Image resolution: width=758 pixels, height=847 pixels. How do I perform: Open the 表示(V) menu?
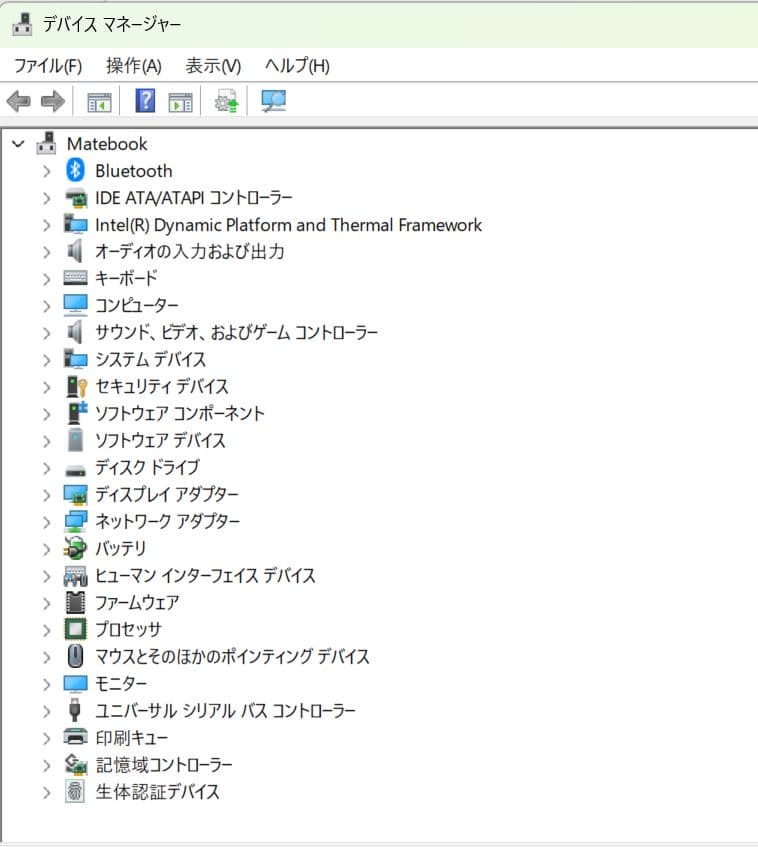point(213,66)
